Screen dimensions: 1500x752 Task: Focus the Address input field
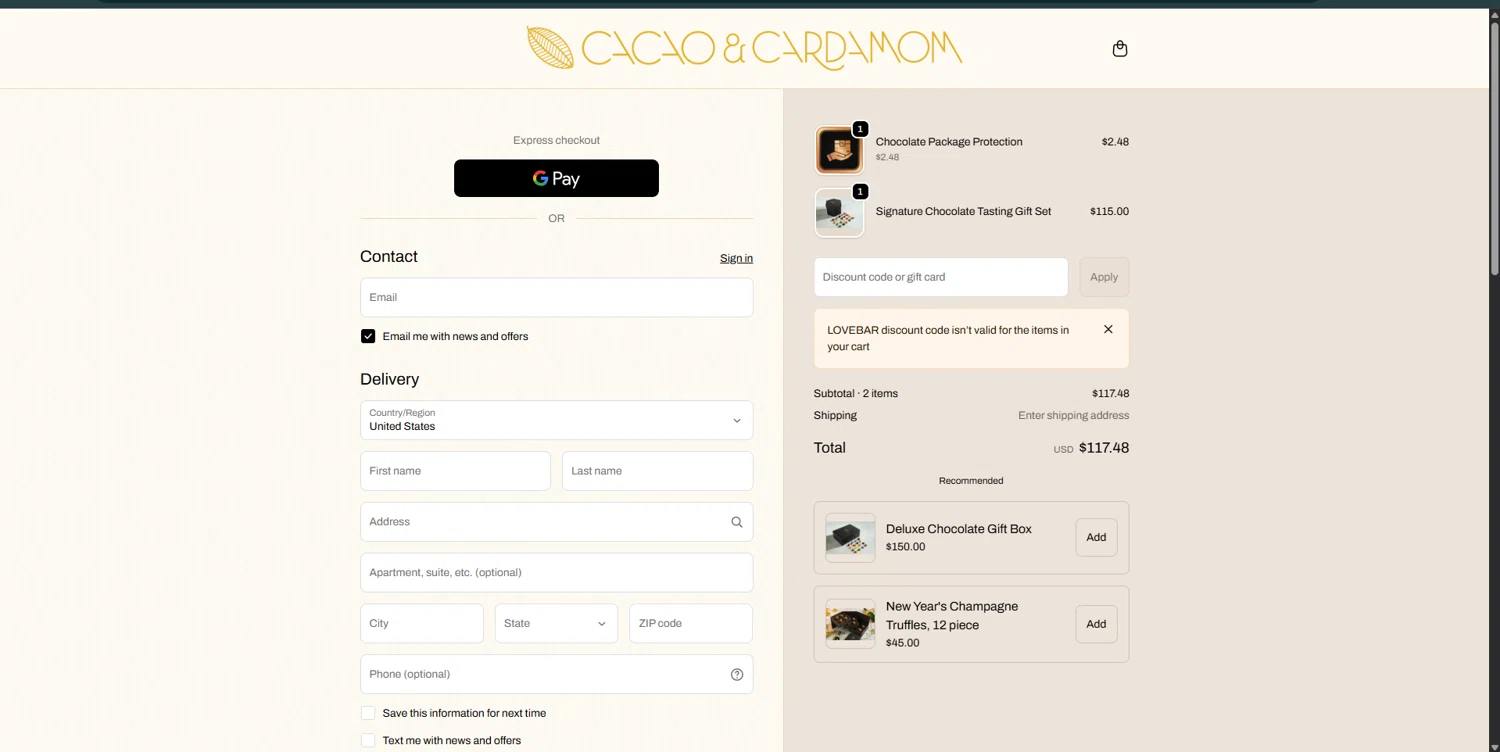point(556,522)
